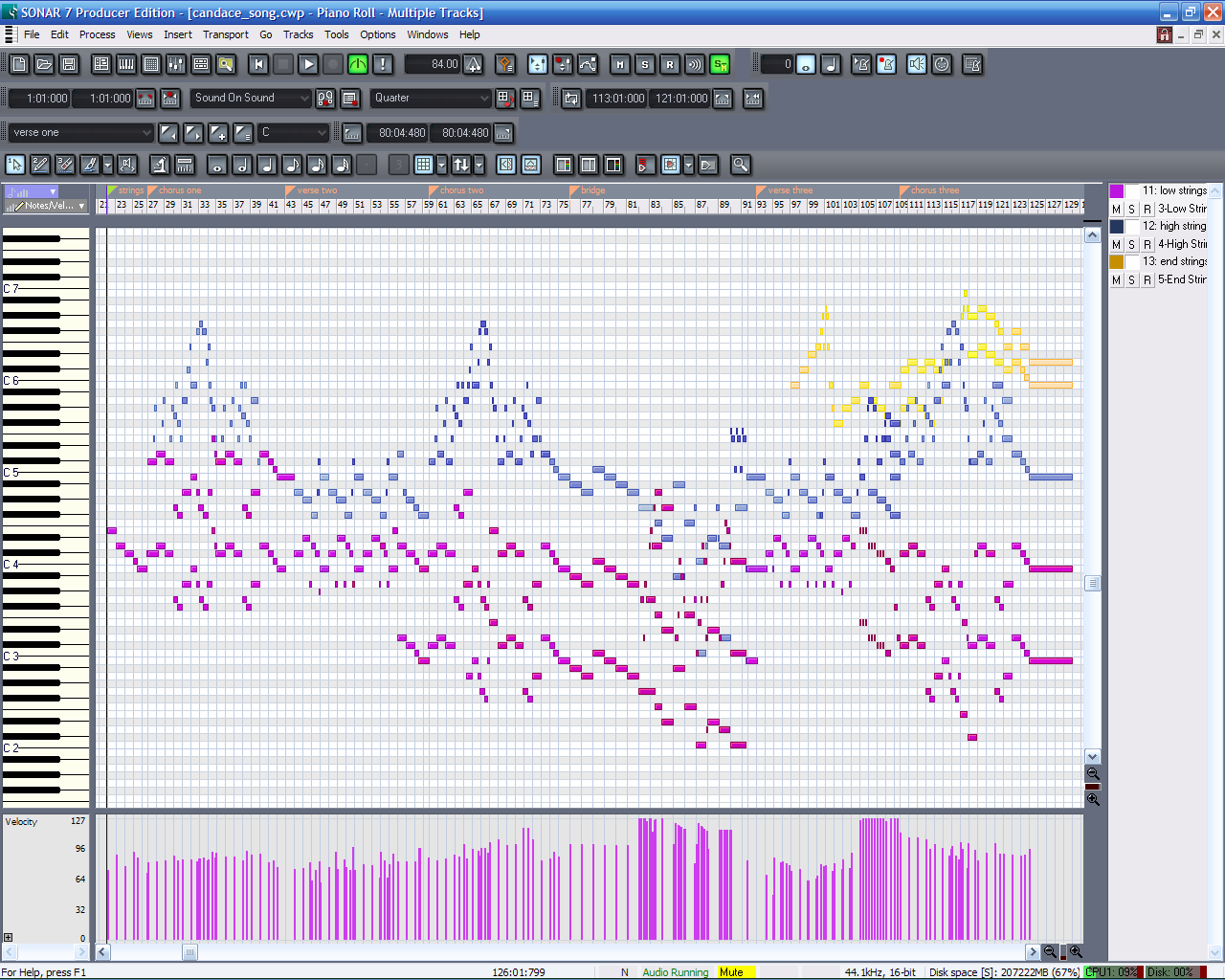
Task: Arm record on the 5-End Strings track
Action: point(1147,279)
